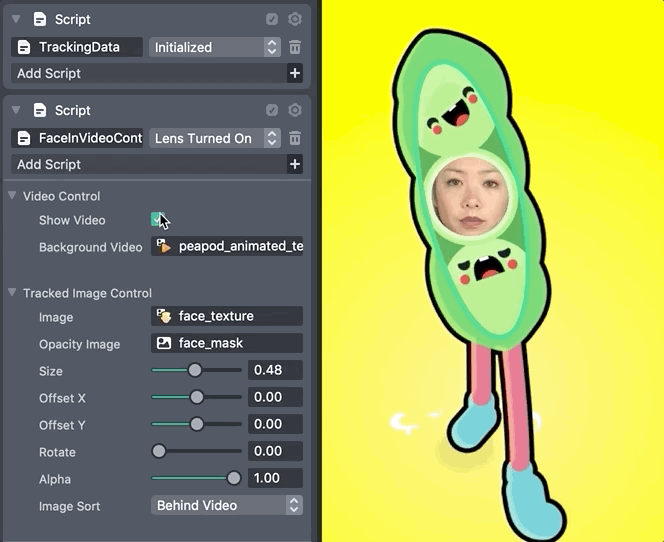Click the Offset Y value field
Screen dimensions: 664x542
(275, 424)
